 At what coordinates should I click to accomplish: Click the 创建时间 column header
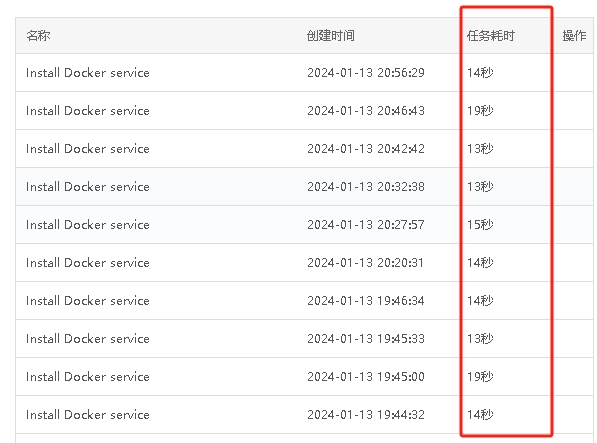[330, 36]
